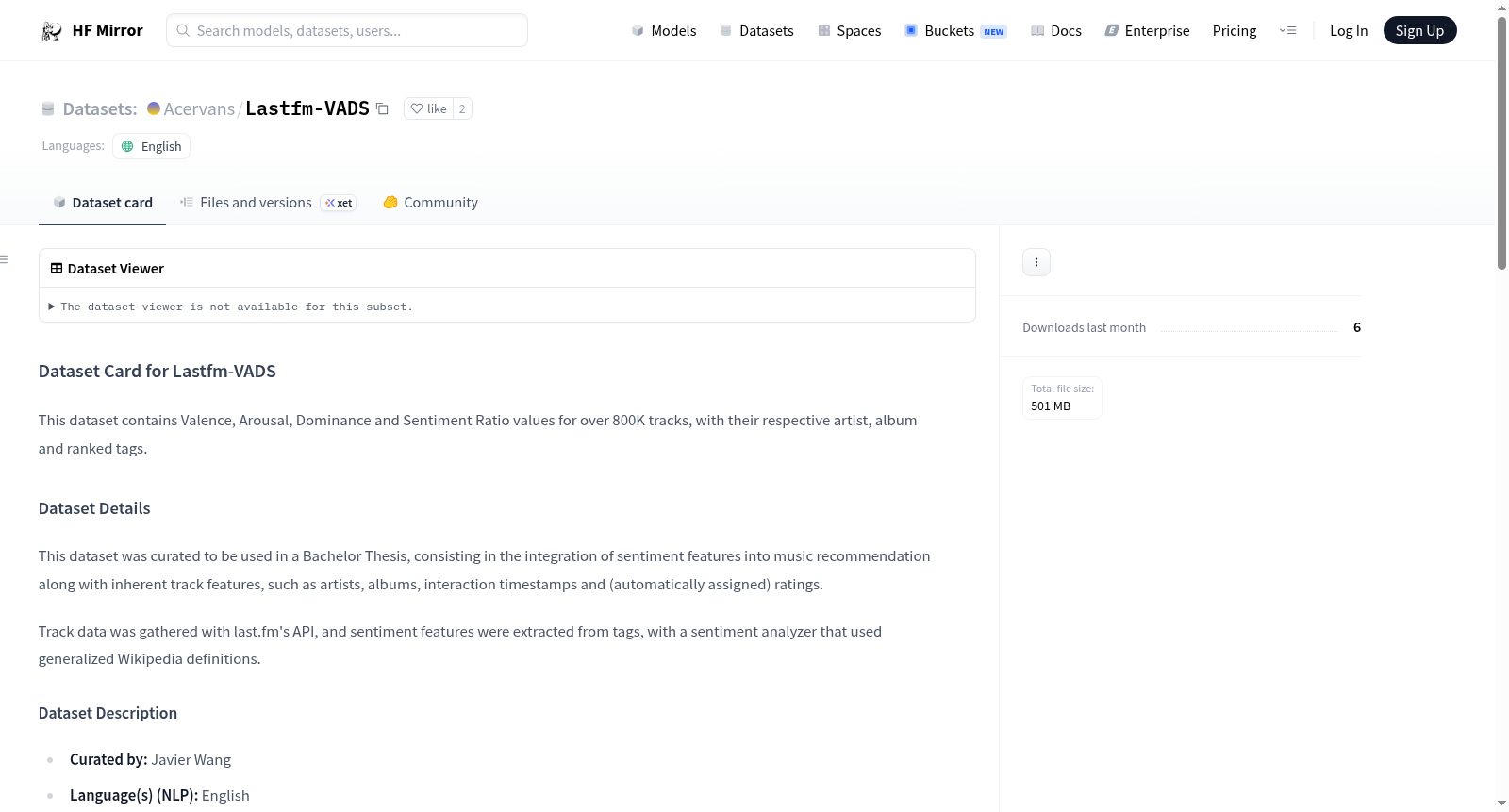Click the Dataset Details heading
The width and height of the screenshot is (1509, 812).
point(94,508)
